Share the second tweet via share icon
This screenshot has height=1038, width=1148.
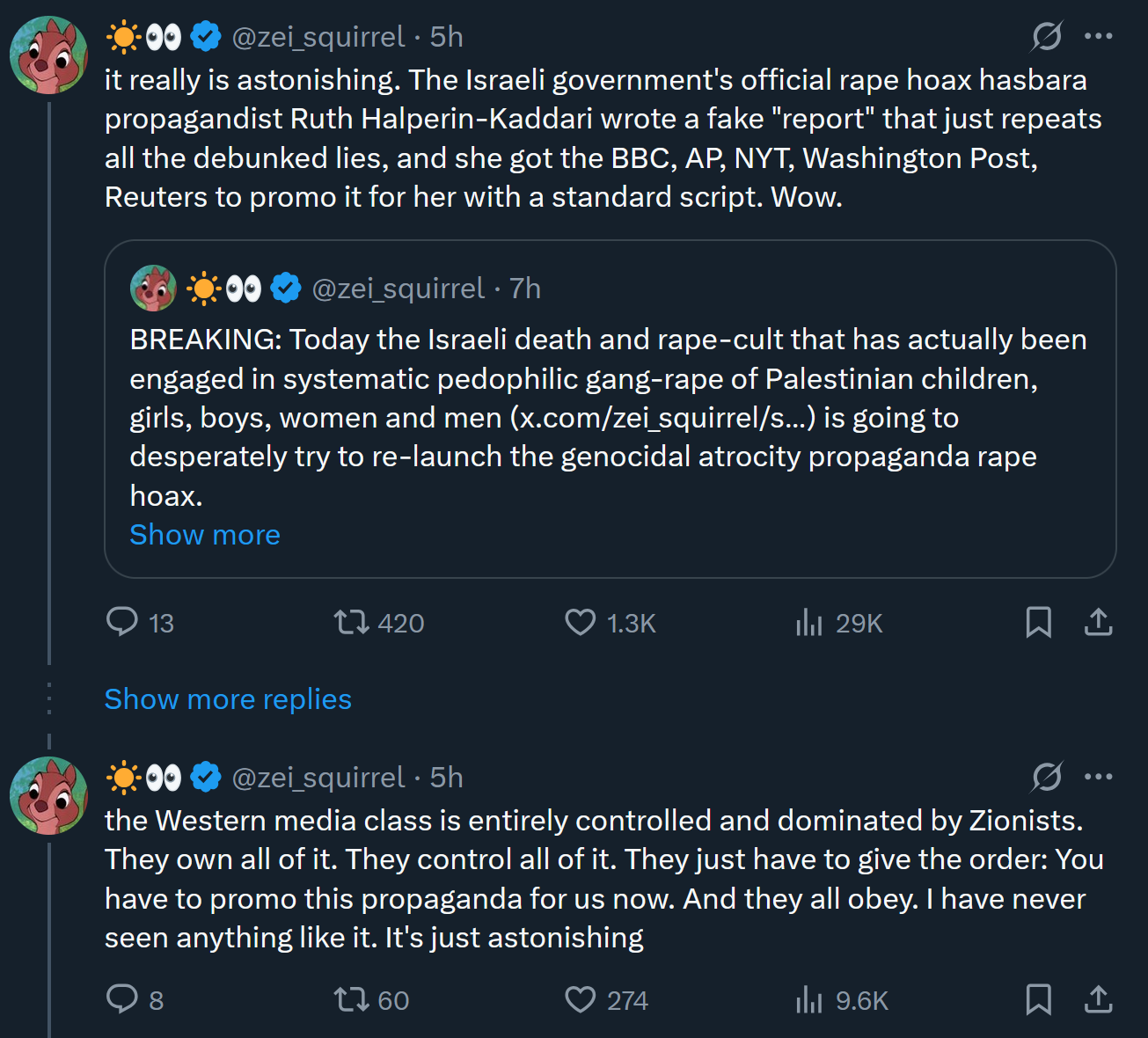click(x=1099, y=999)
